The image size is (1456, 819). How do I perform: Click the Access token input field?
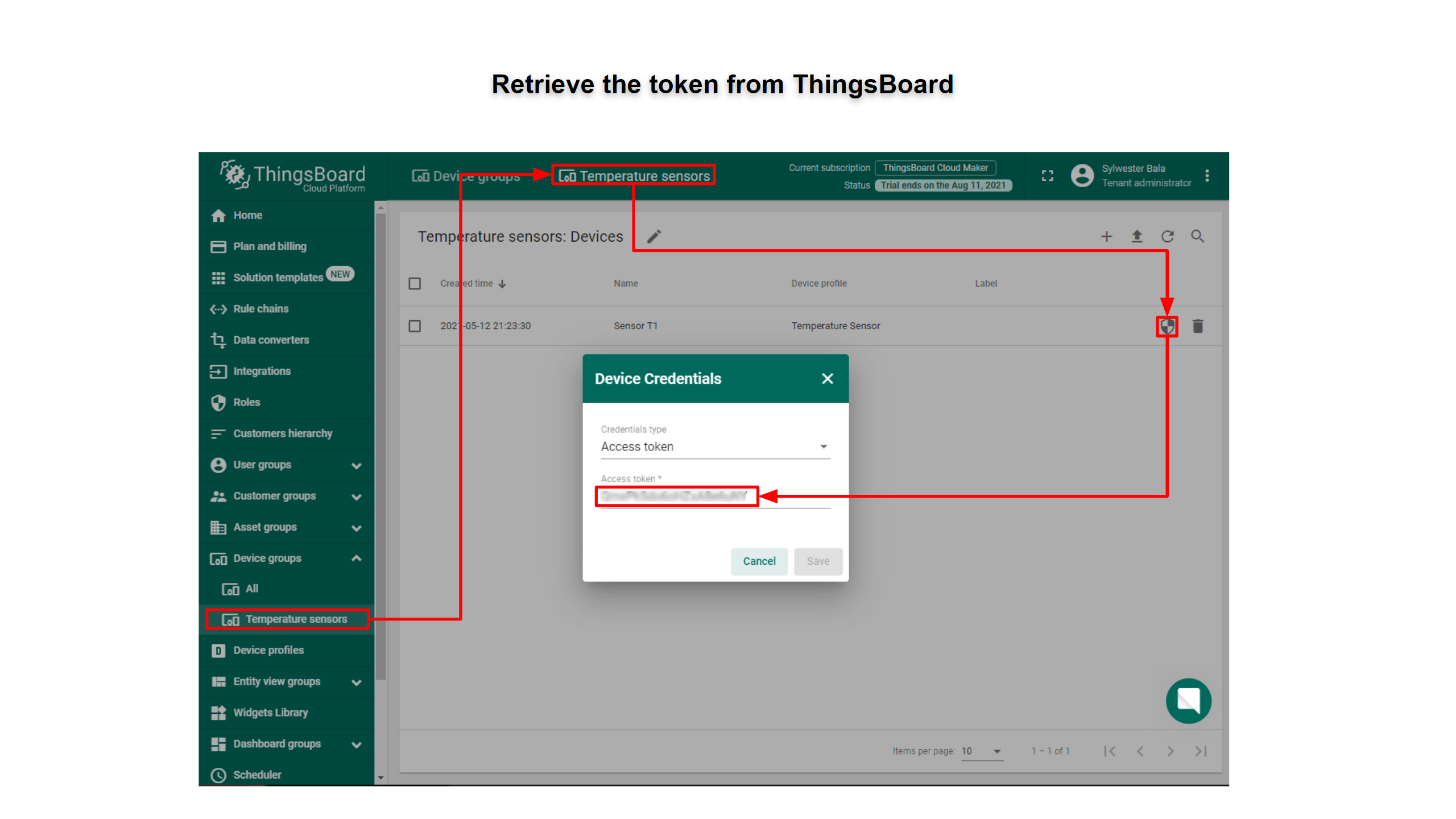(677, 496)
